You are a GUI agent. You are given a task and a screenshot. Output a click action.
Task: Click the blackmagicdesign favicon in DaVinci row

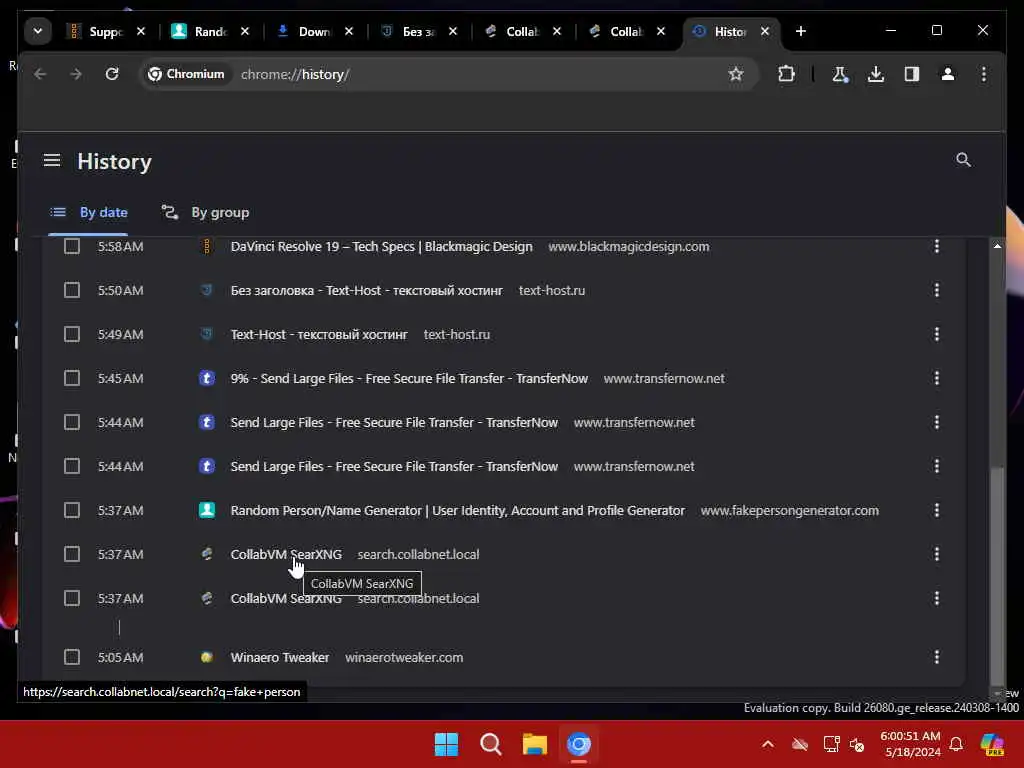tap(206, 247)
